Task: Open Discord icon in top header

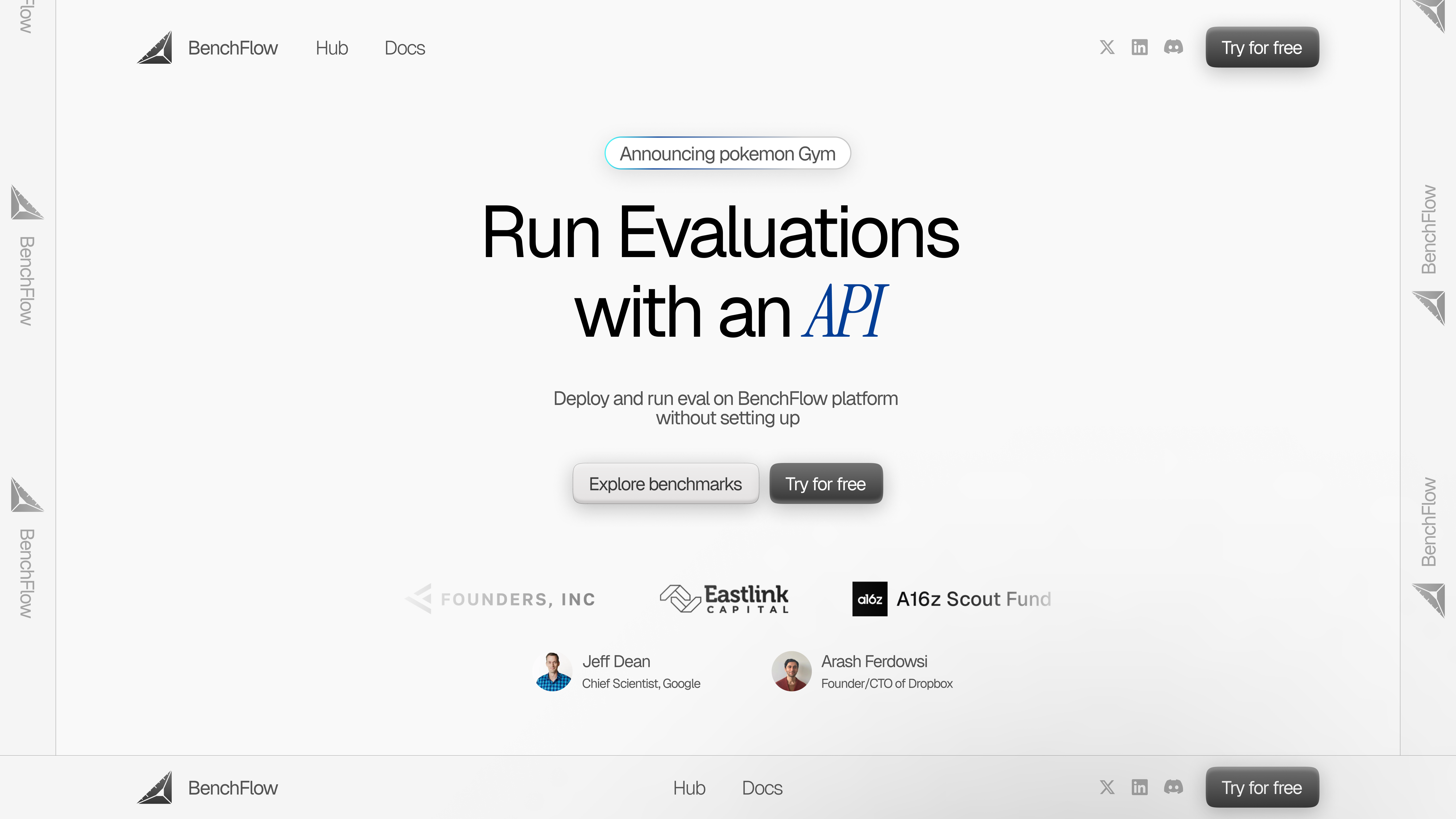Action: (x=1173, y=47)
